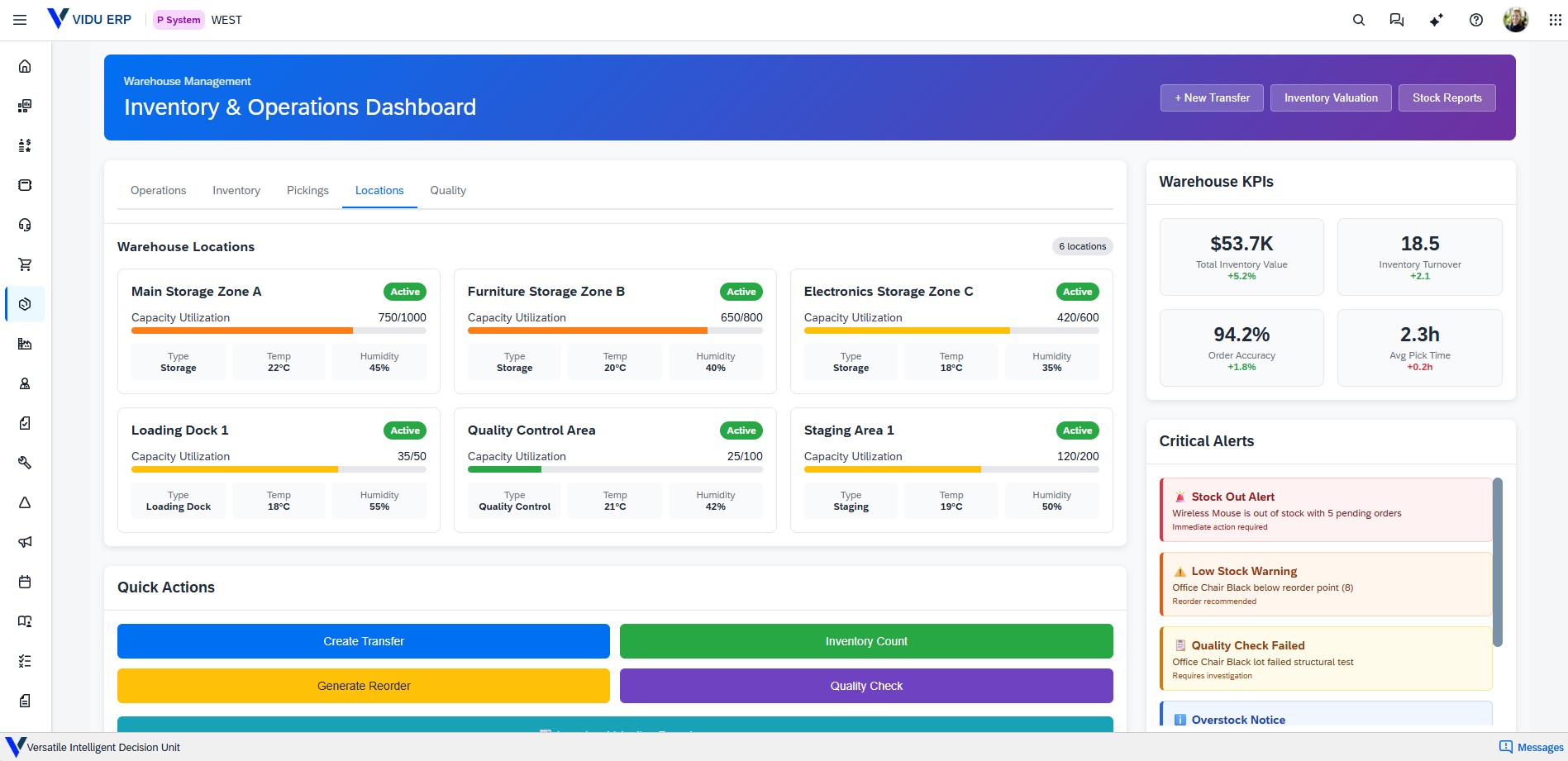Viewport: 1568px width, 761px height.
Task: Open the calendar sidebar icon
Action: pyautogui.click(x=25, y=582)
